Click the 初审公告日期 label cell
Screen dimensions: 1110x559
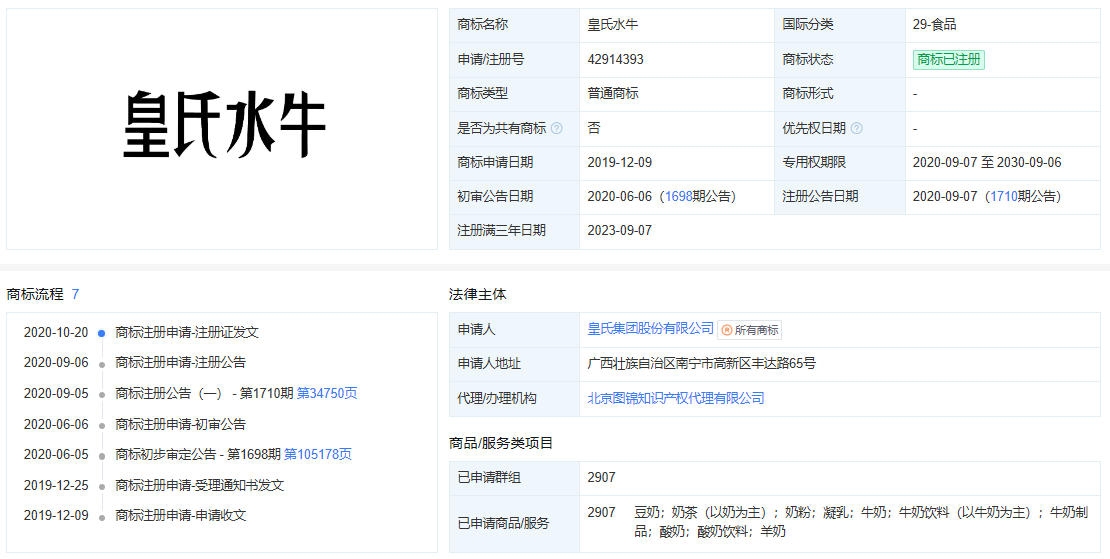coord(514,197)
